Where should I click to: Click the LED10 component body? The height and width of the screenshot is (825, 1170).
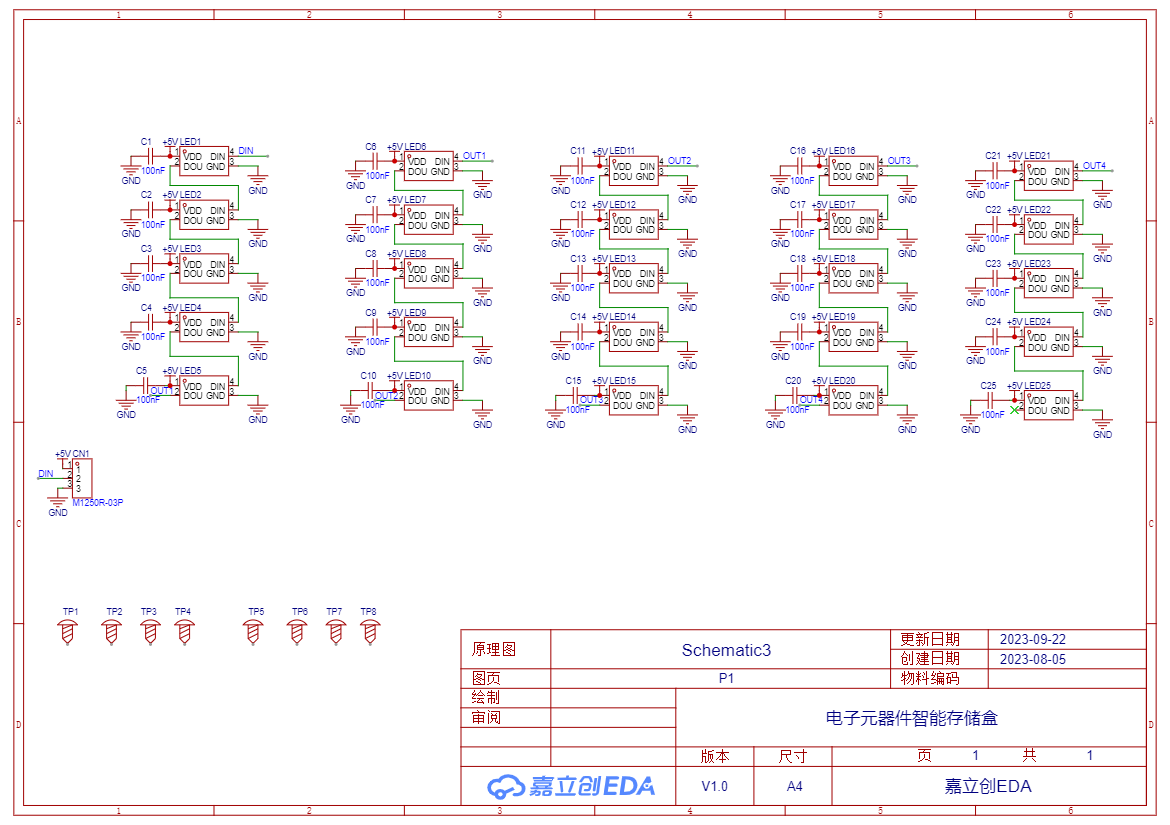[429, 395]
